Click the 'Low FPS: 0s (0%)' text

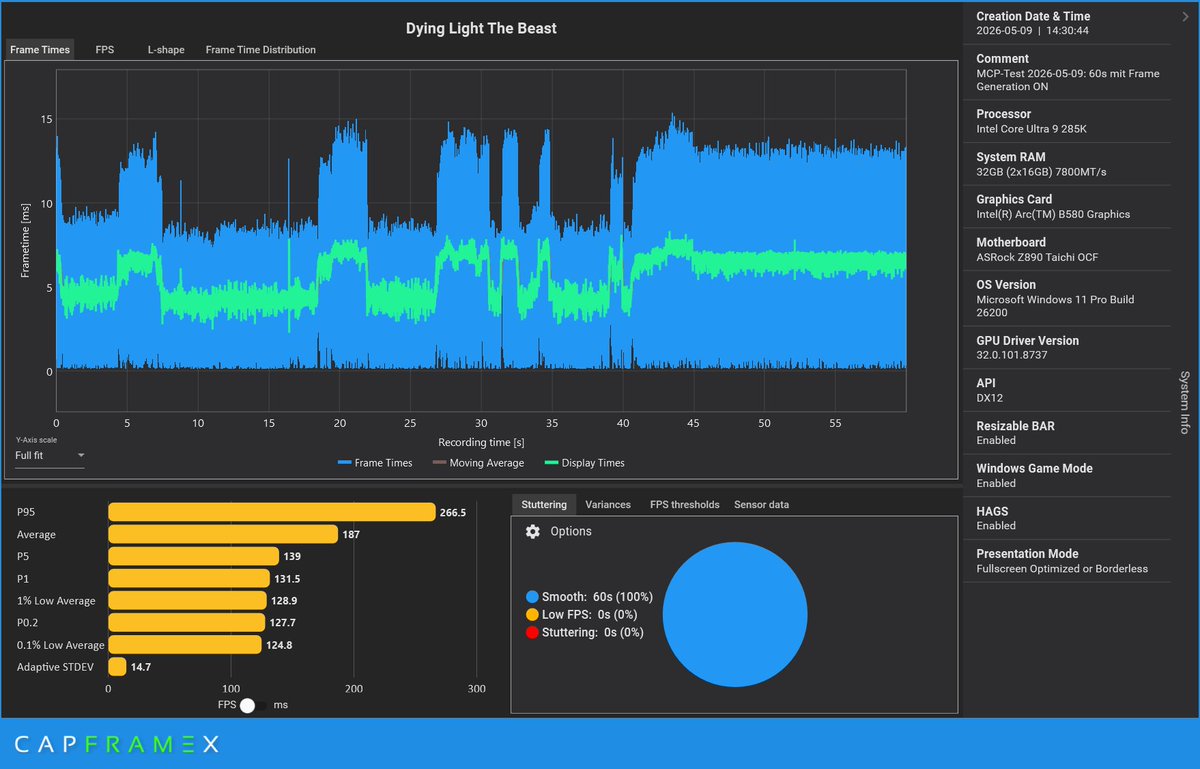click(x=589, y=614)
